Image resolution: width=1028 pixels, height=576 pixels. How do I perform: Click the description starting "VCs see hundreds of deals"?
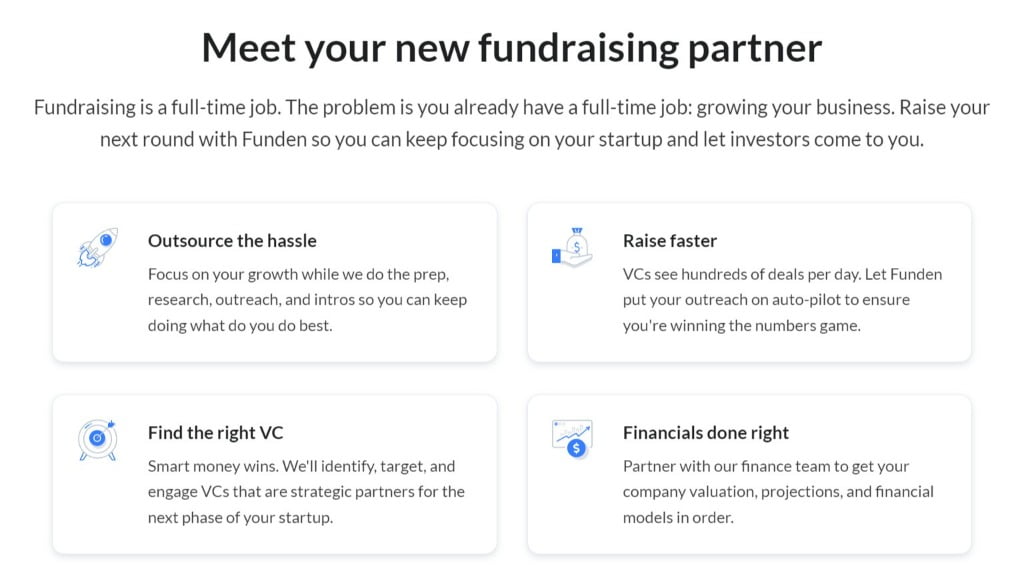pos(782,300)
